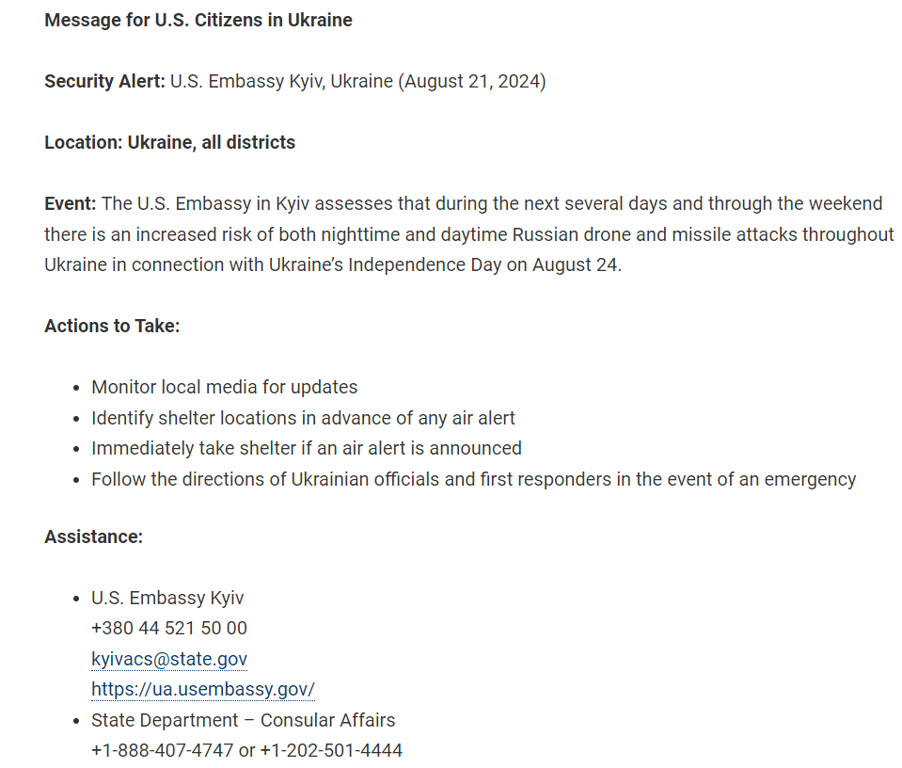This screenshot has height=768, width=902.
Task: Click the embassy phone number +380 44 521 50 00
Action: pos(169,628)
